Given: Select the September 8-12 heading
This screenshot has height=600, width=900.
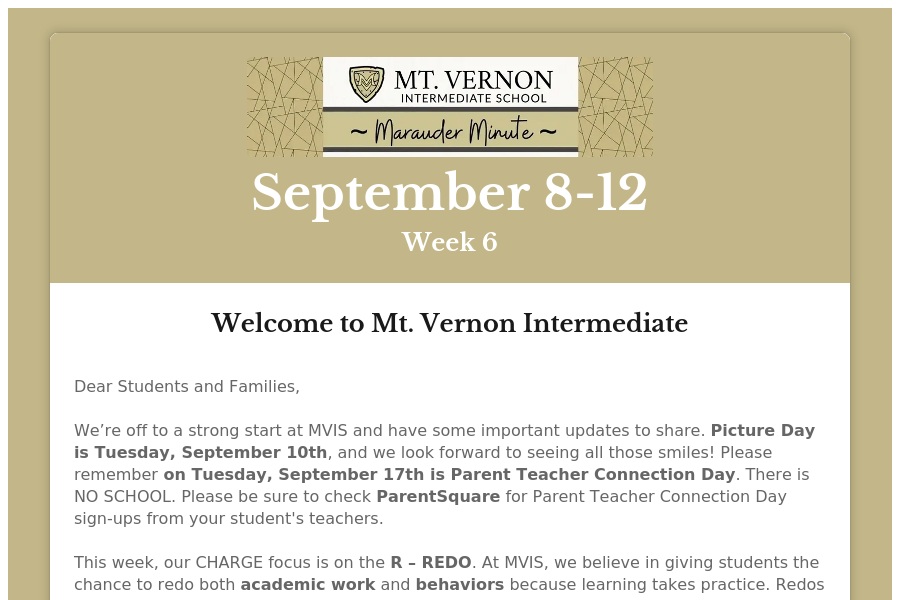Looking at the screenshot, I should tap(449, 193).
